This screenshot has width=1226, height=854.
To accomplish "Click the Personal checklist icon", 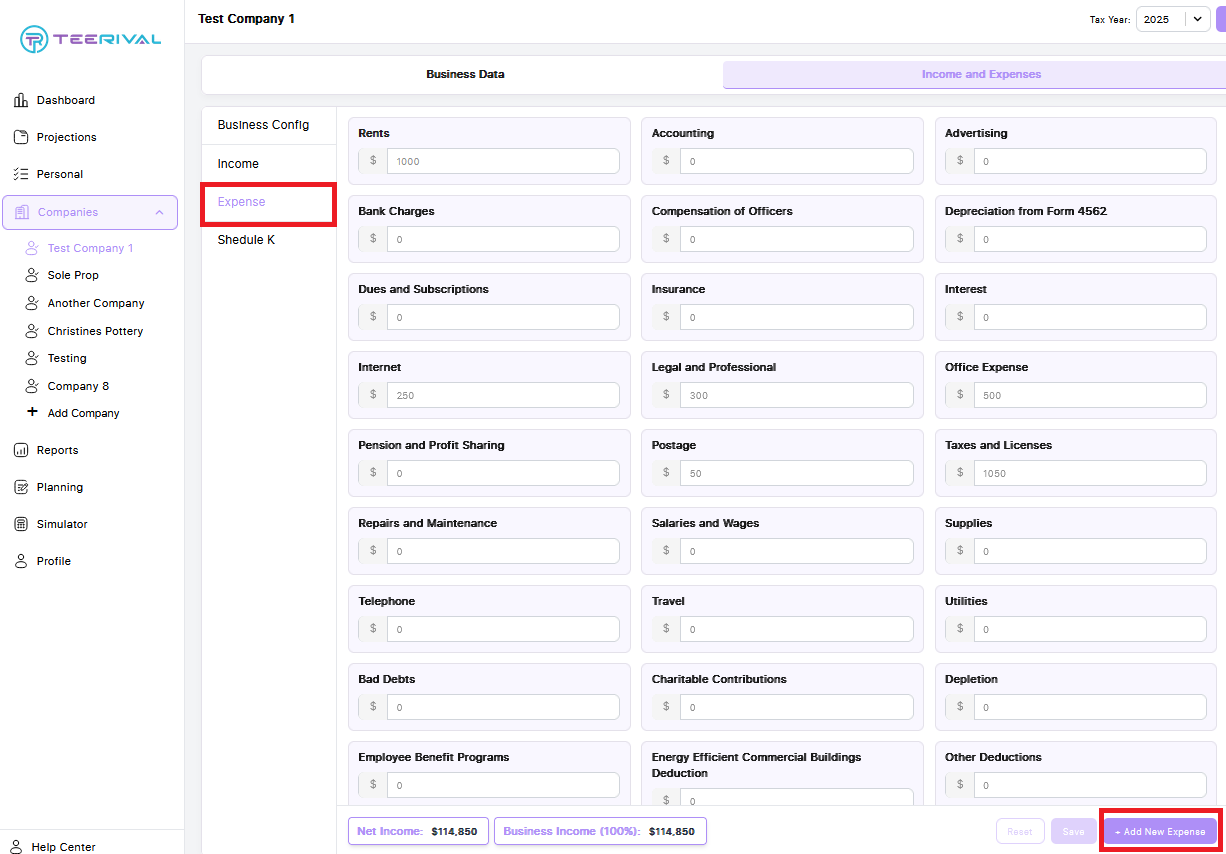I will coord(20,174).
